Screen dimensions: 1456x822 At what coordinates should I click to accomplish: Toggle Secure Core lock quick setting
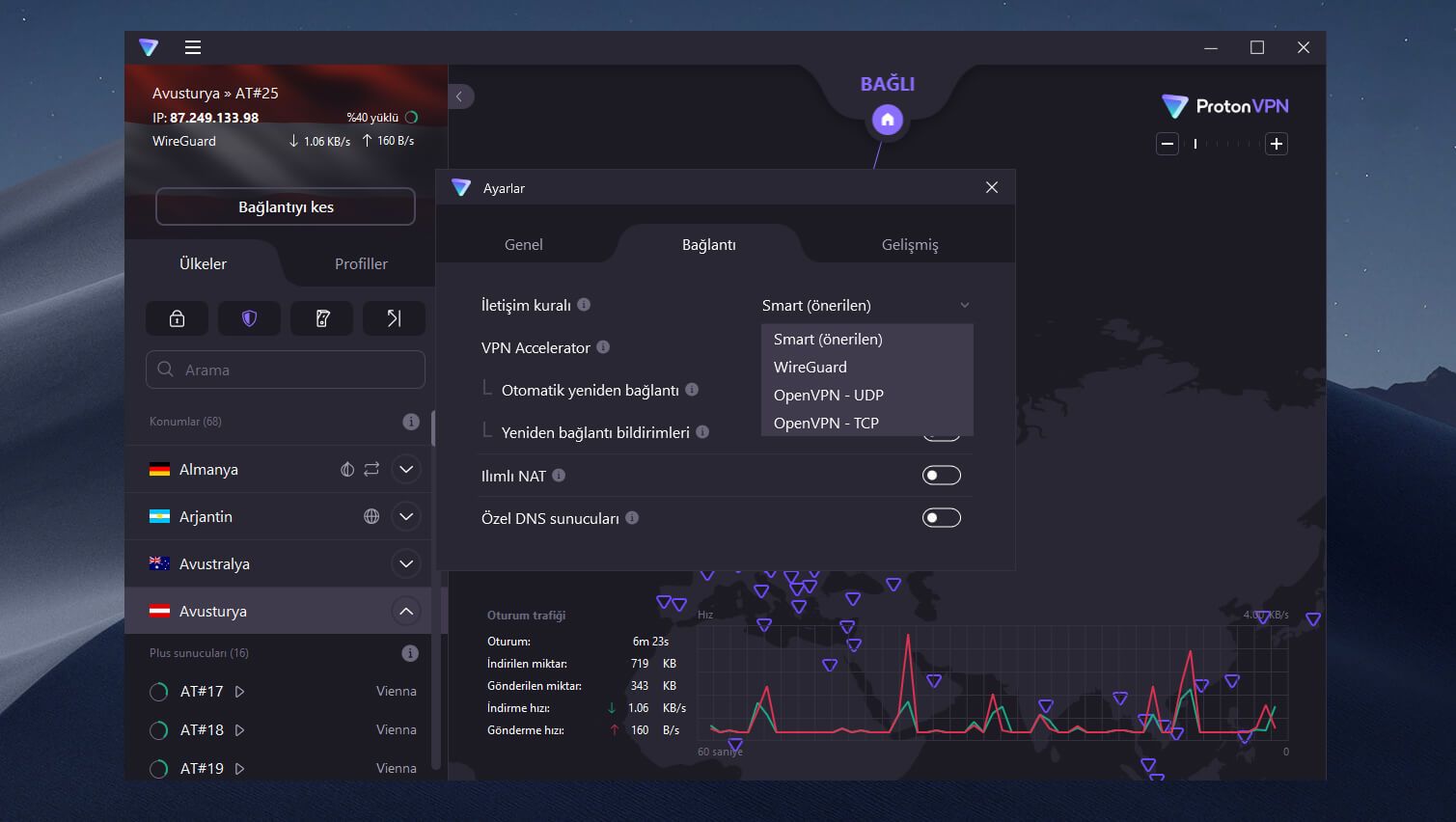coord(177,318)
